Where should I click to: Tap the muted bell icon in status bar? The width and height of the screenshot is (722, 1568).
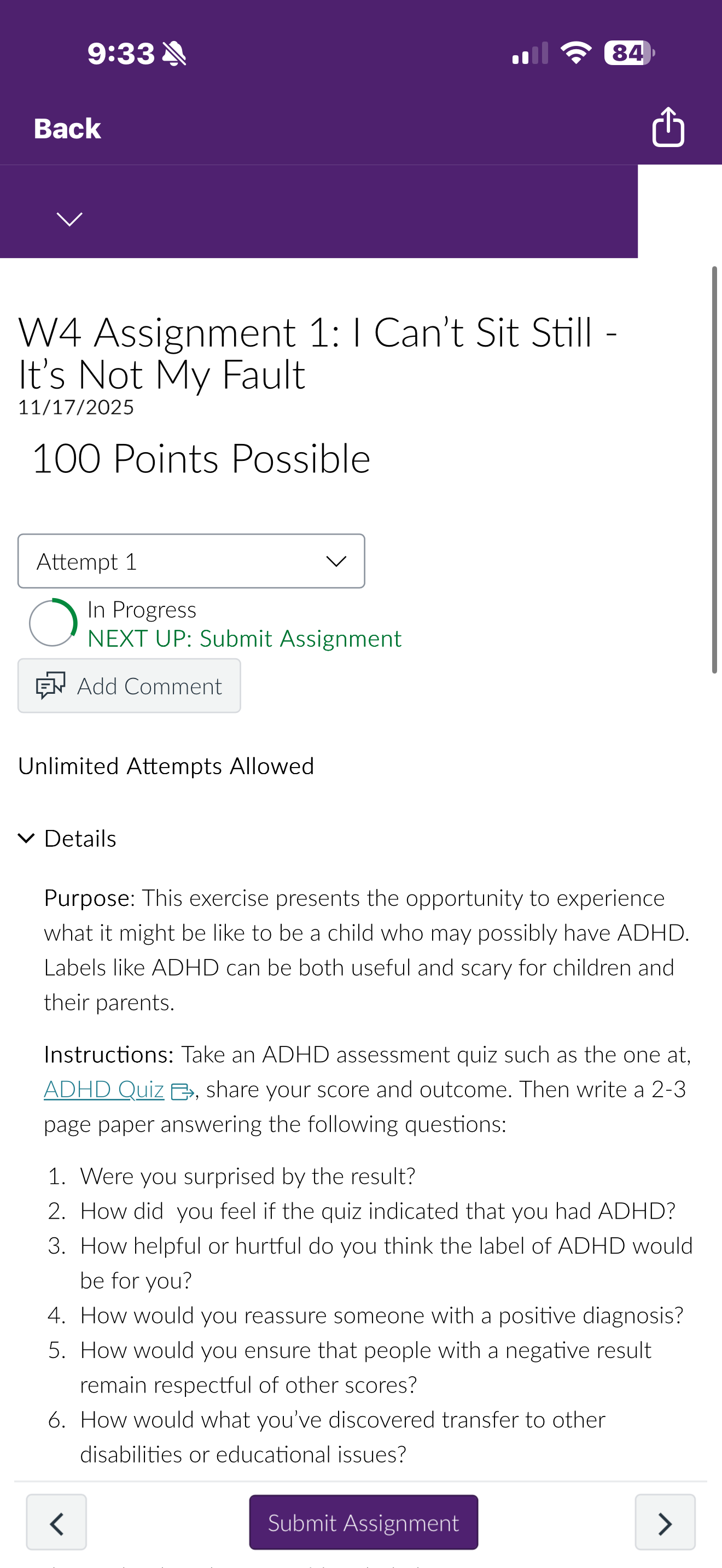pyautogui.click(x=174, y=54)
